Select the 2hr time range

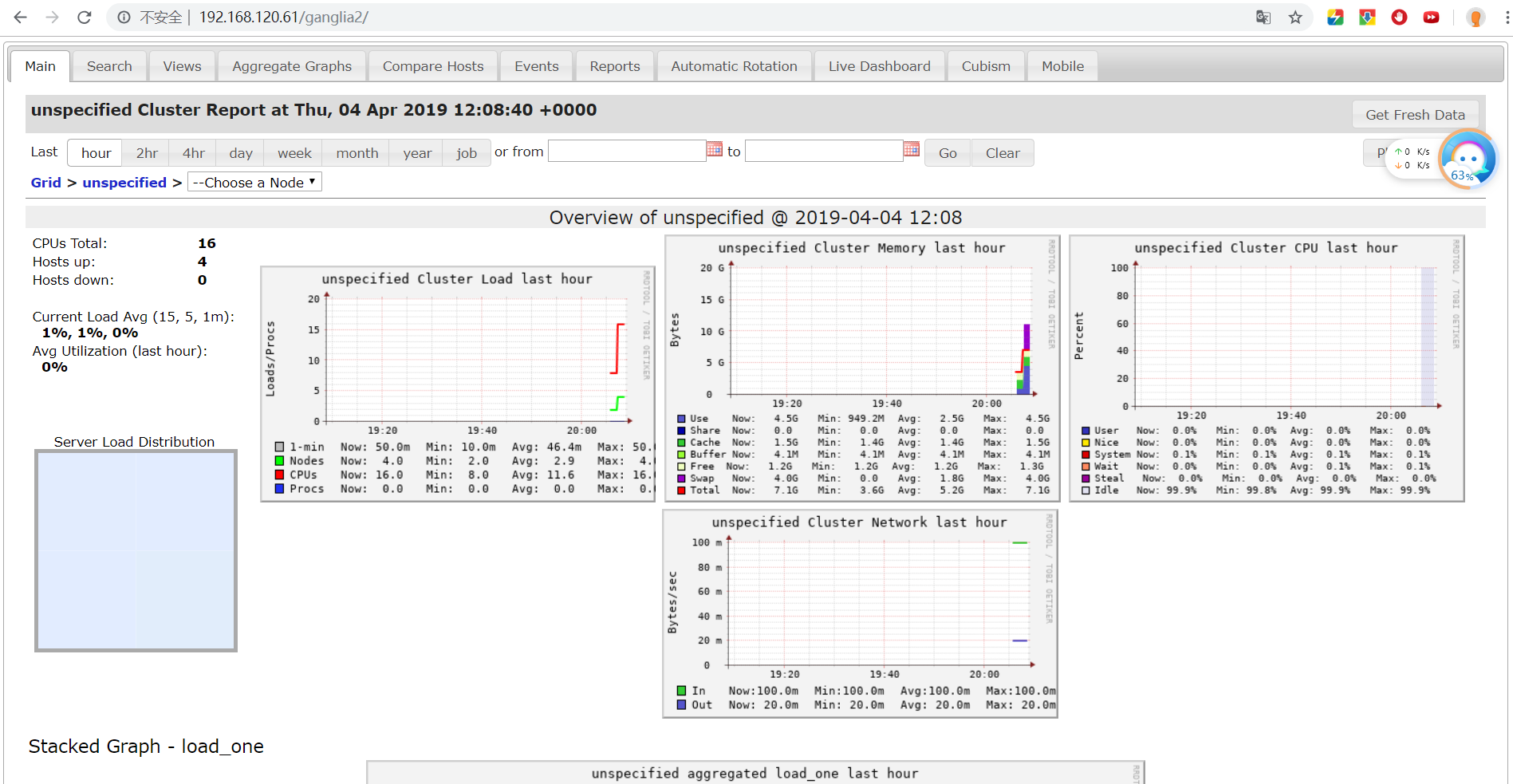pyautogui.click(x=147, y=153)
